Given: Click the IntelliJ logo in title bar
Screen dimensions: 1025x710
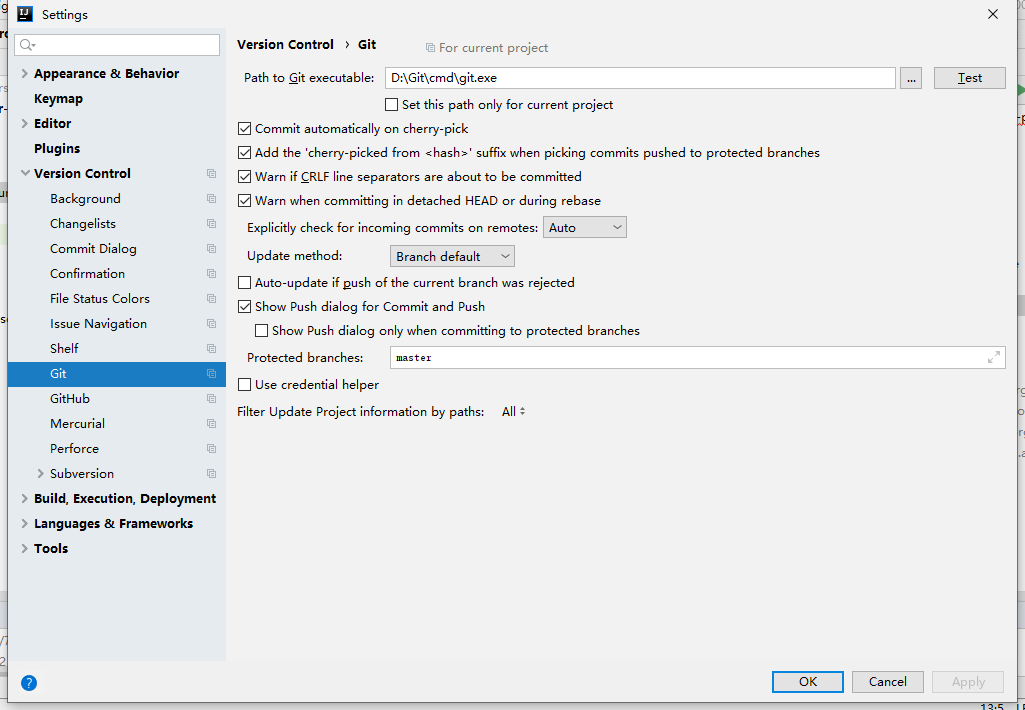Looking at the screenshot, I should click(x=25, y=14).
